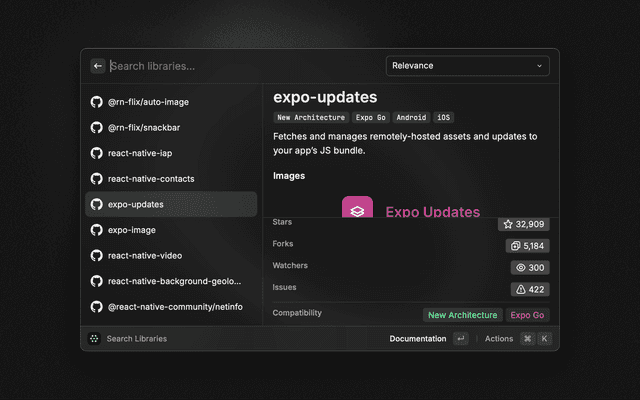Click the star count badge 32,909
This screenshot has width=640, height=400.
coord(524,224)
